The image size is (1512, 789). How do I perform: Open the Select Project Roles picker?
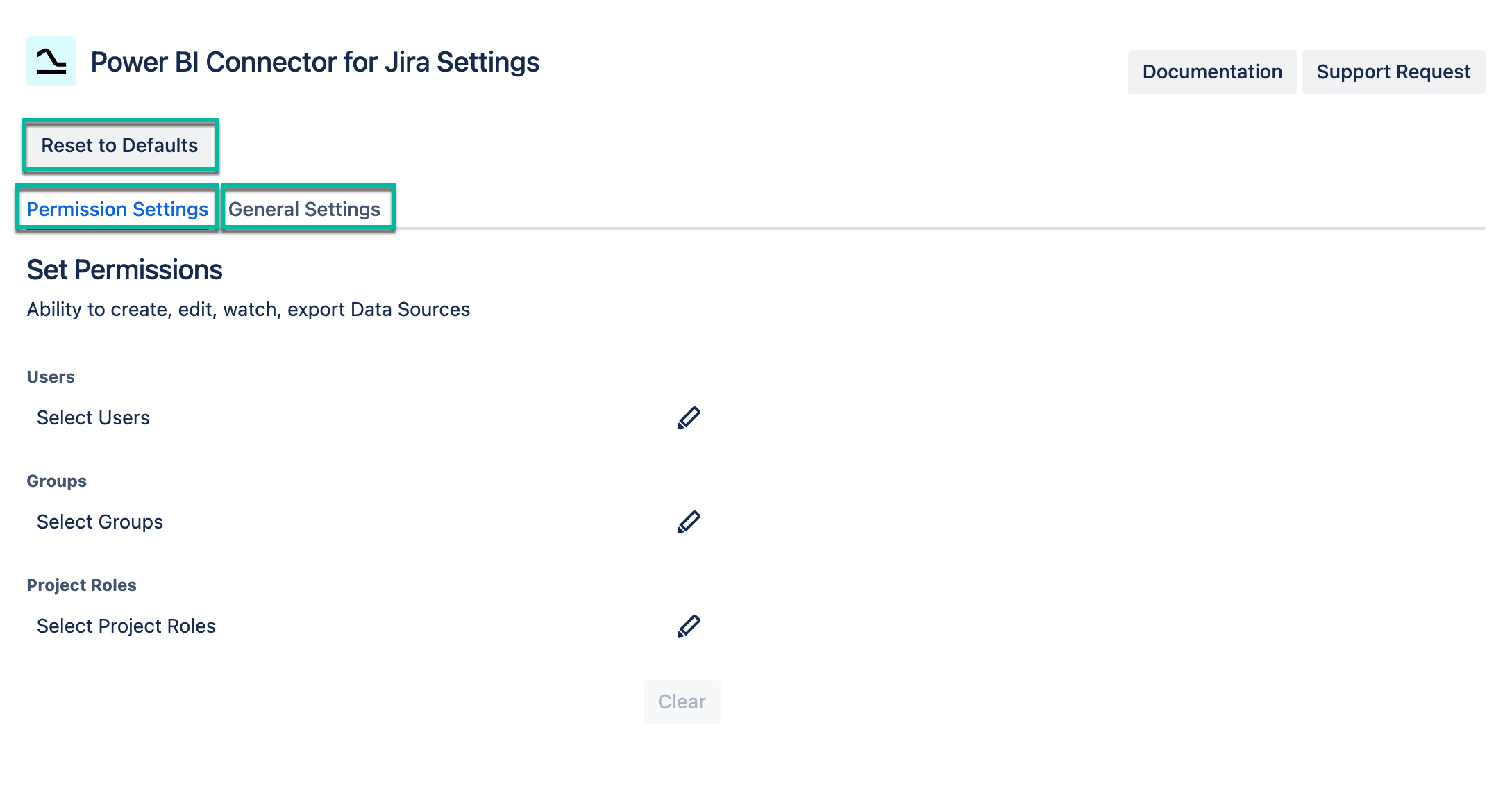[126, 626]
